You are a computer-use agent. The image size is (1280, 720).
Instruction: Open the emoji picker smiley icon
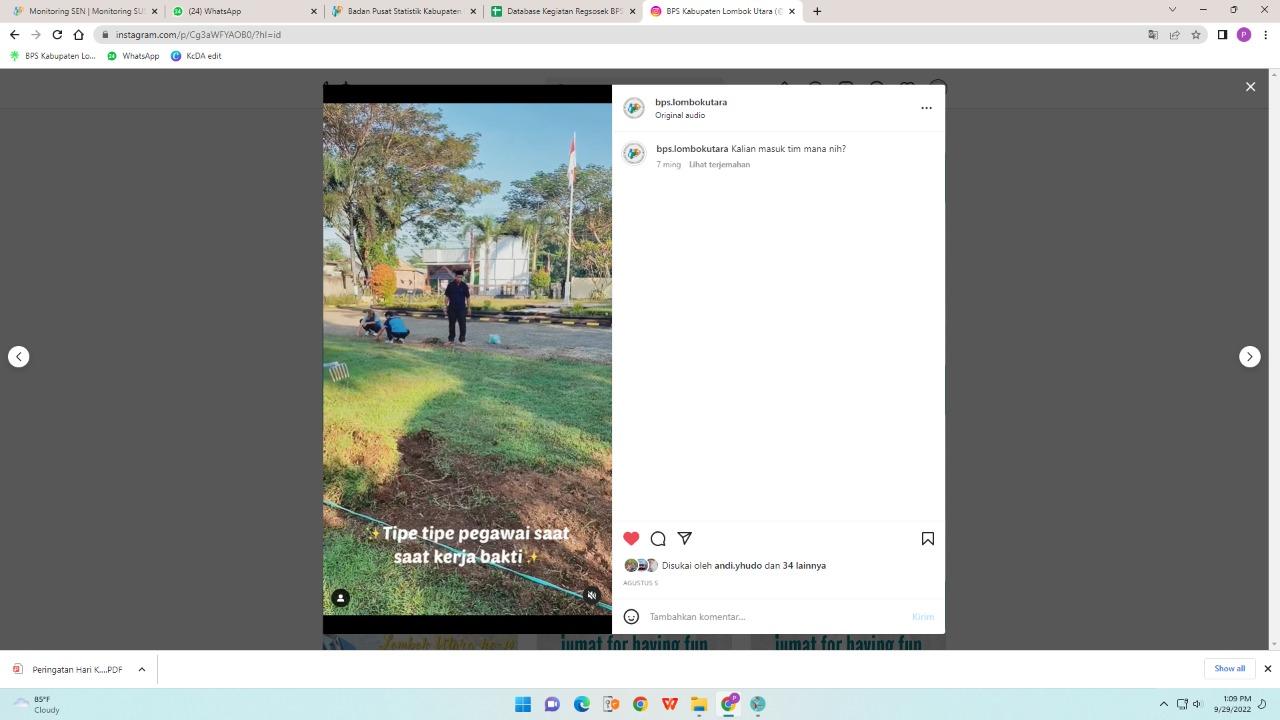631,616
